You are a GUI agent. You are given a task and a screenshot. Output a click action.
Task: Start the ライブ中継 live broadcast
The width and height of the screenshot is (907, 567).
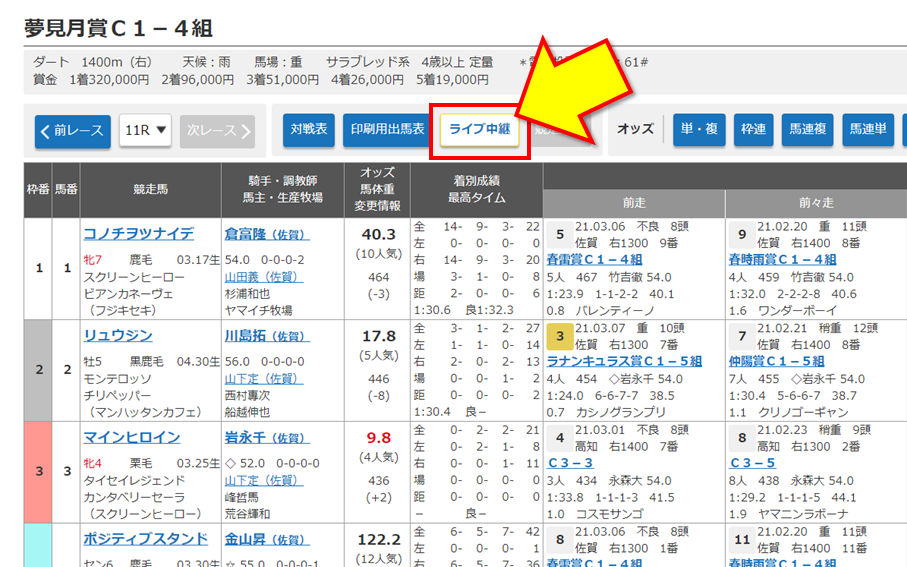pyautogui.click(x=479, y=130)
